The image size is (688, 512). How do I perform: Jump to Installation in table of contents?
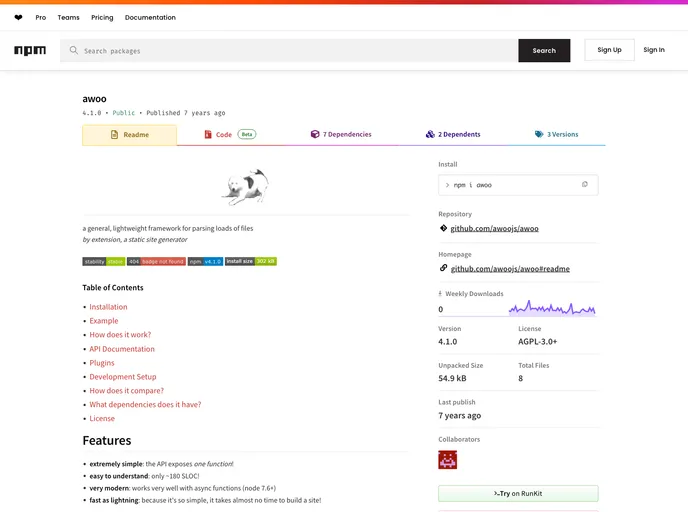[108, 307]
